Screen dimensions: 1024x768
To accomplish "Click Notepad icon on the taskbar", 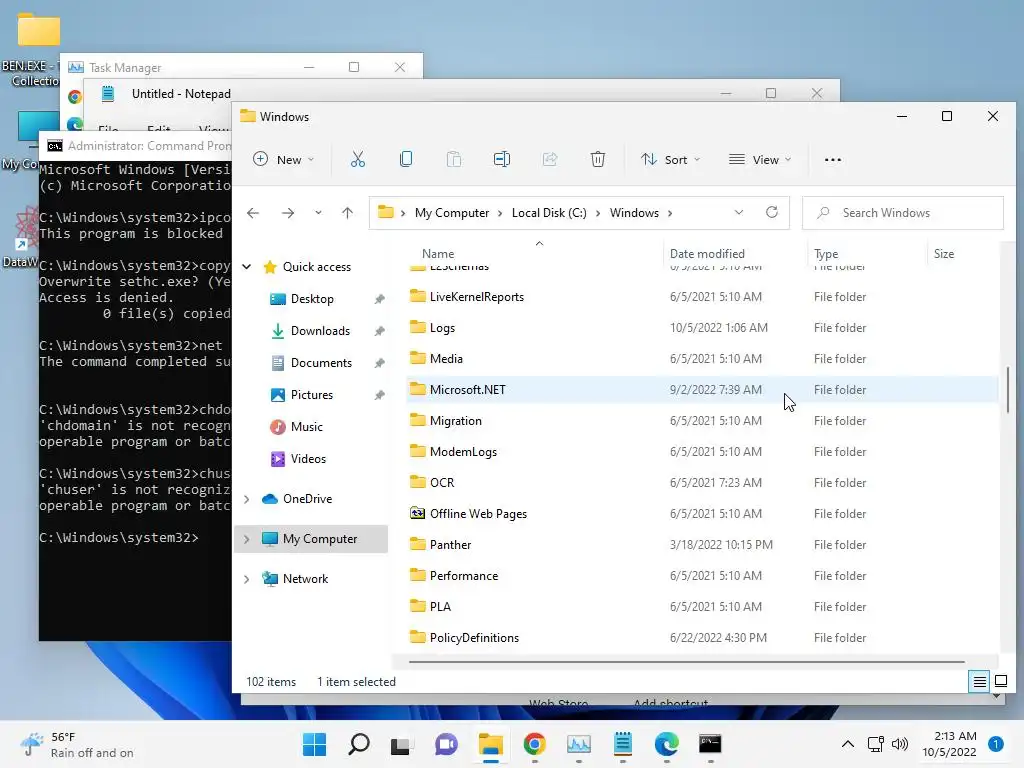I will (x=623, y=744).
